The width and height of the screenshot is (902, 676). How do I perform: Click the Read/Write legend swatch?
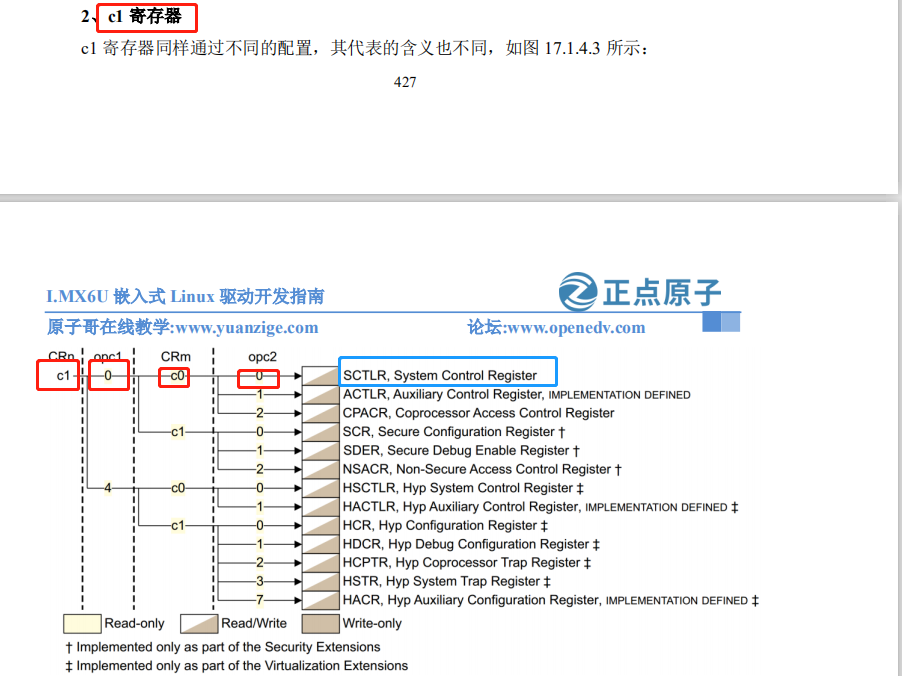[199, 624]
